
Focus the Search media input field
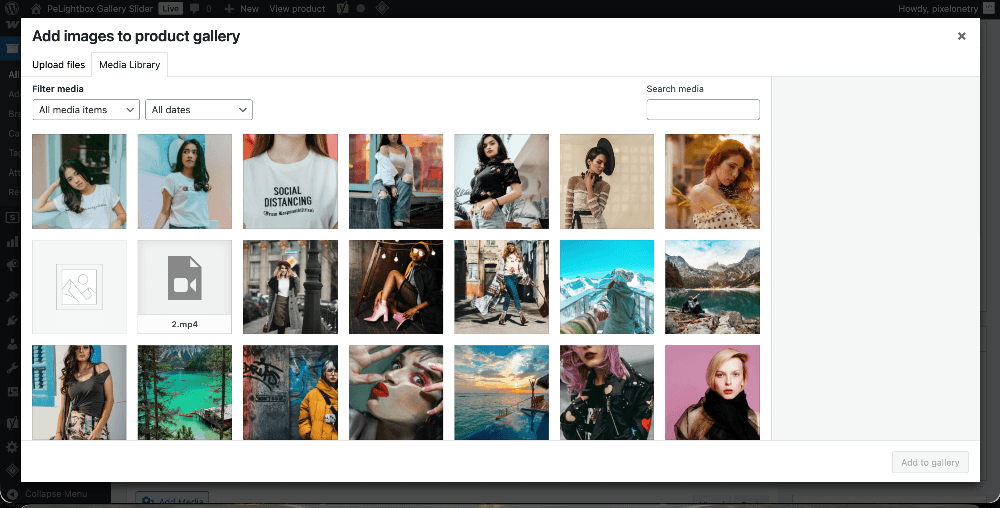pyautogui.click(x=703, y=110)
